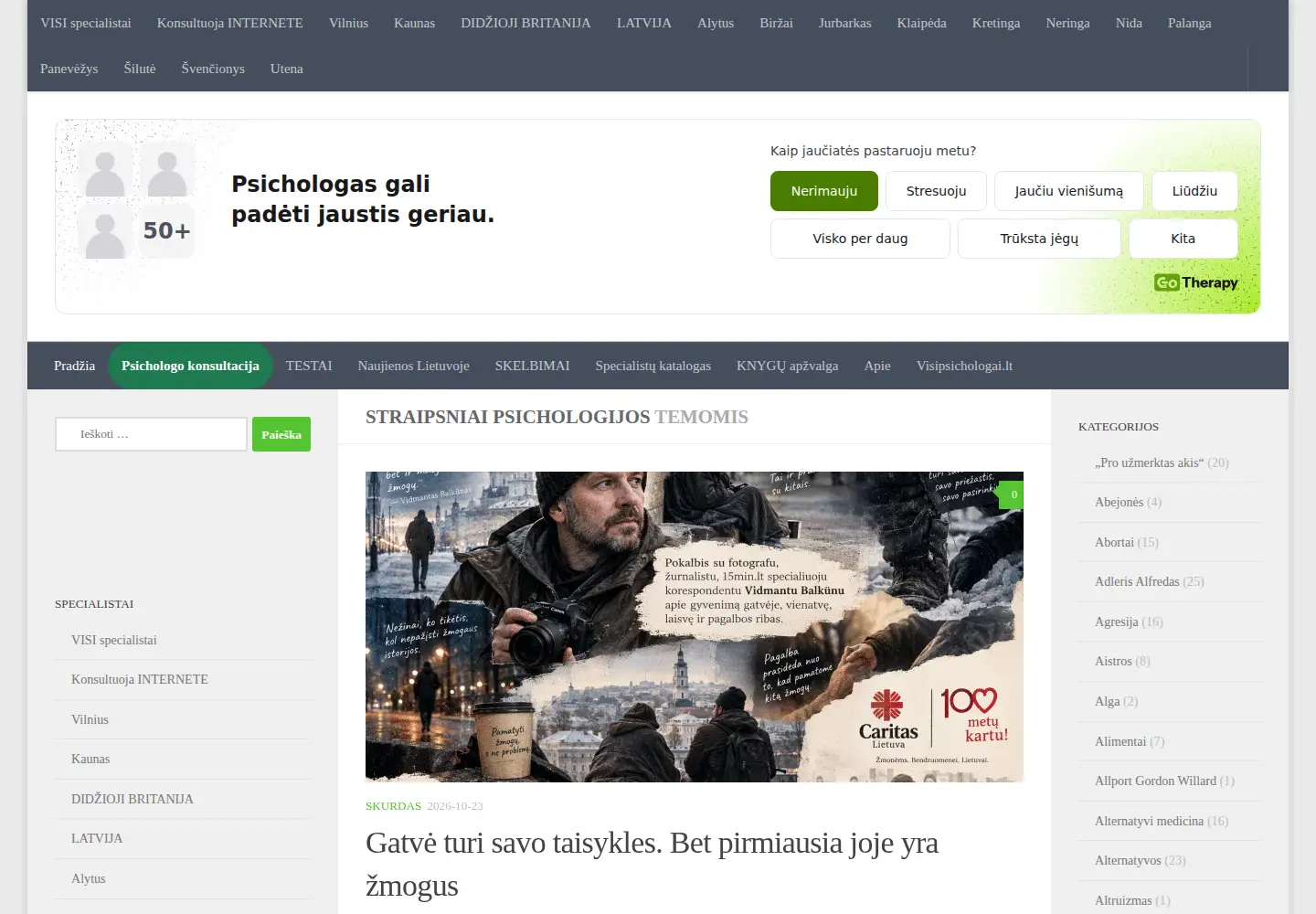Click the Kita mood option
1316x914 pixels.
pyautogui.click(x=1183, y=239)
